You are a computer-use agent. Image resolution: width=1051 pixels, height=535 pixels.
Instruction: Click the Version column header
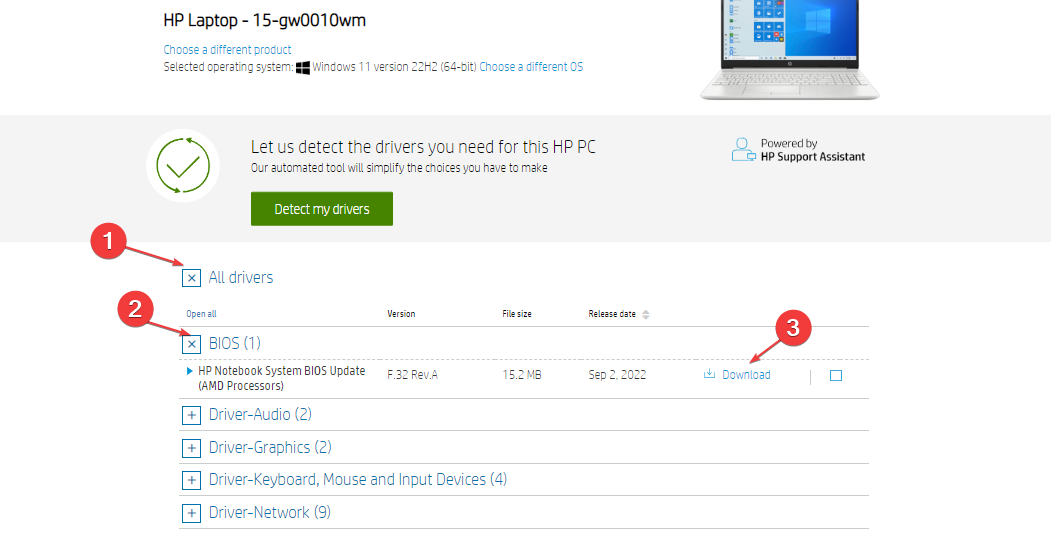click(x=401, y=314)
